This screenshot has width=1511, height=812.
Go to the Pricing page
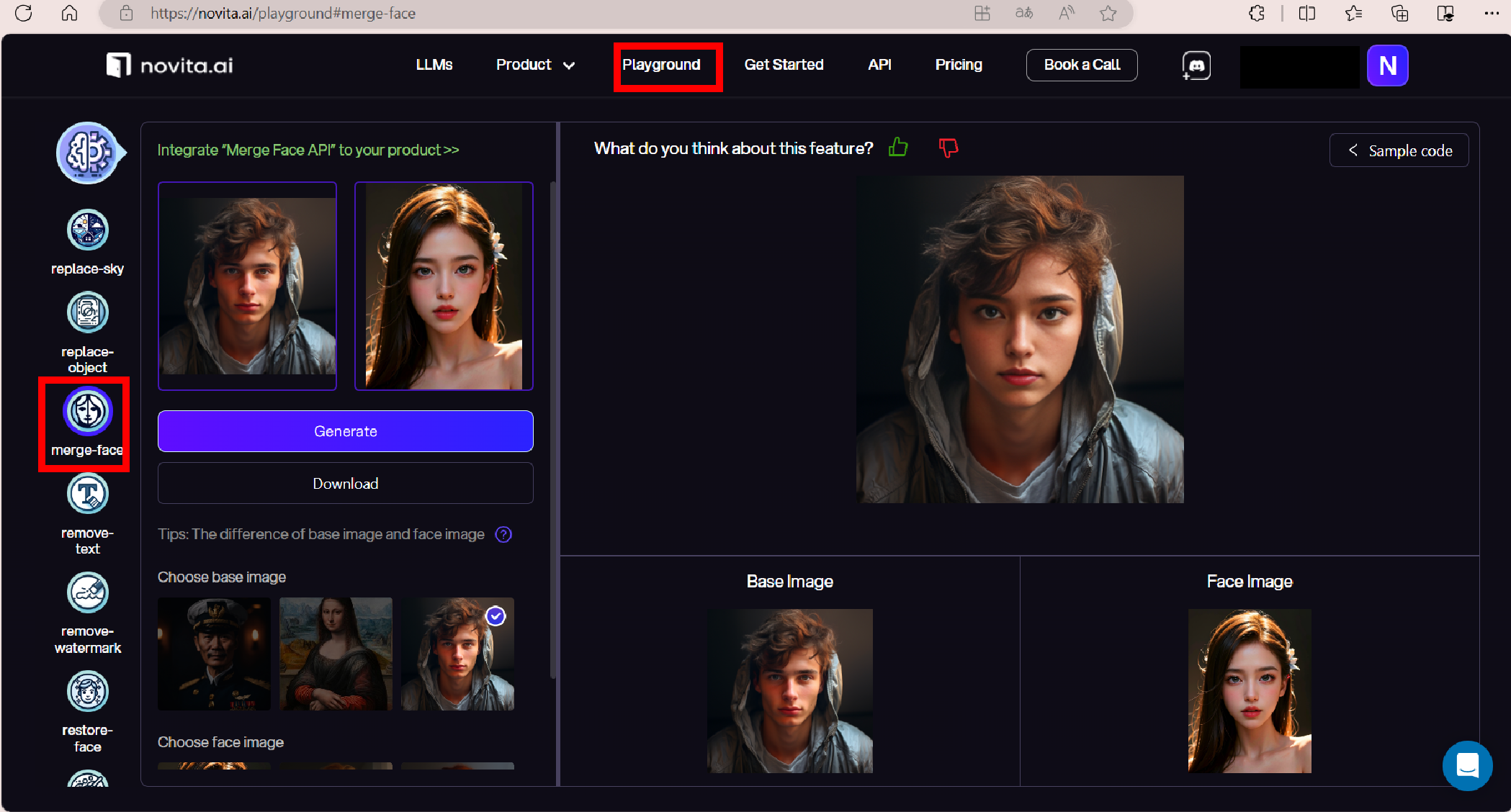point(958,65)
